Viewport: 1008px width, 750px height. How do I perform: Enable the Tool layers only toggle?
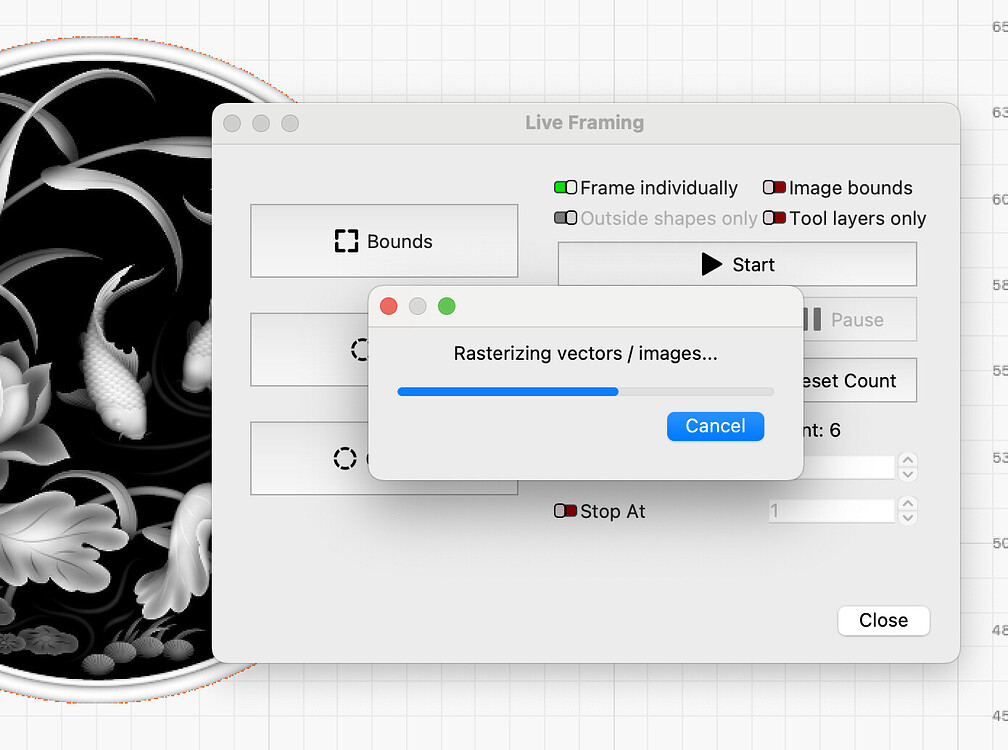[x=773, y=218]
